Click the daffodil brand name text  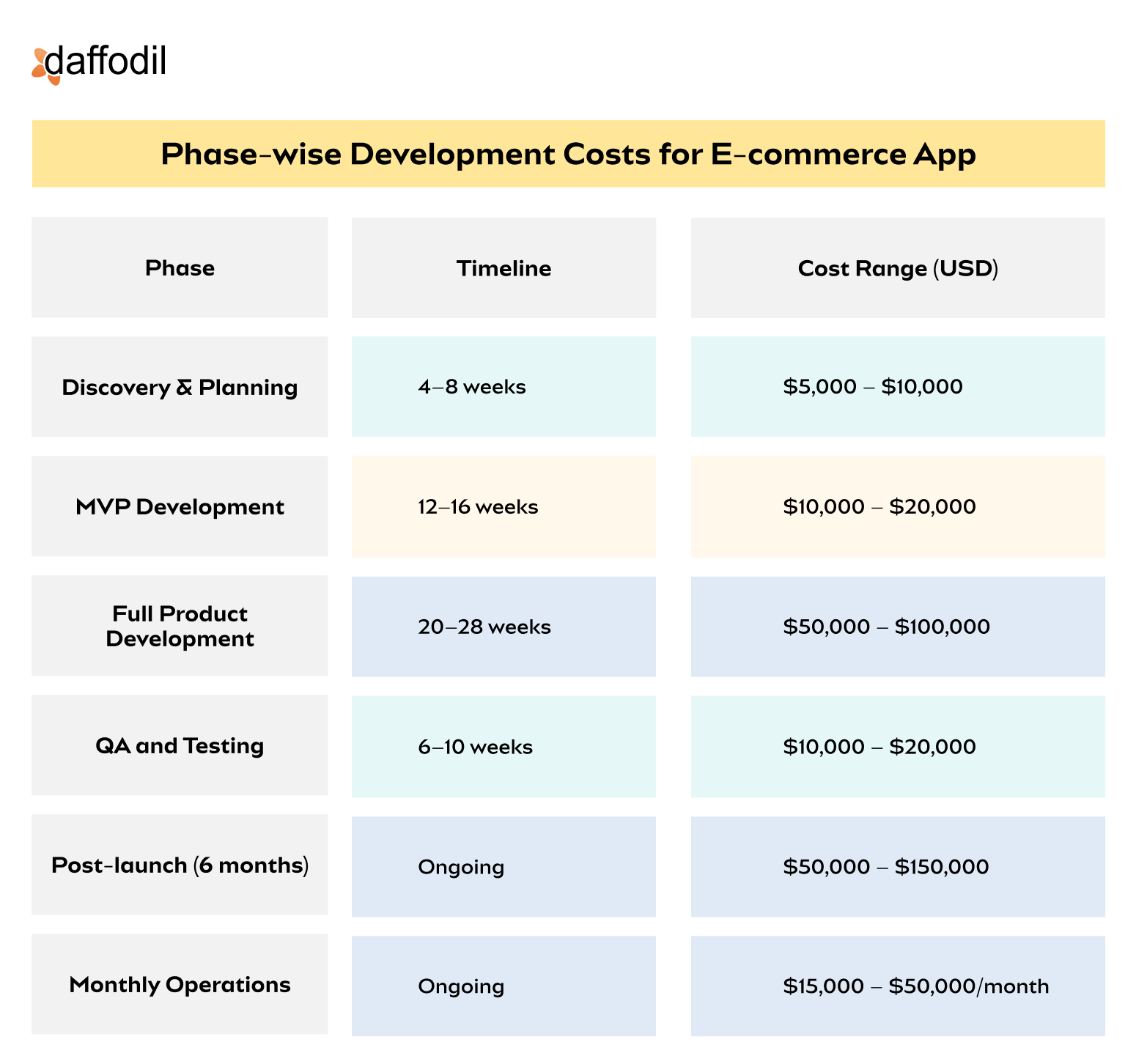point(106,62)
